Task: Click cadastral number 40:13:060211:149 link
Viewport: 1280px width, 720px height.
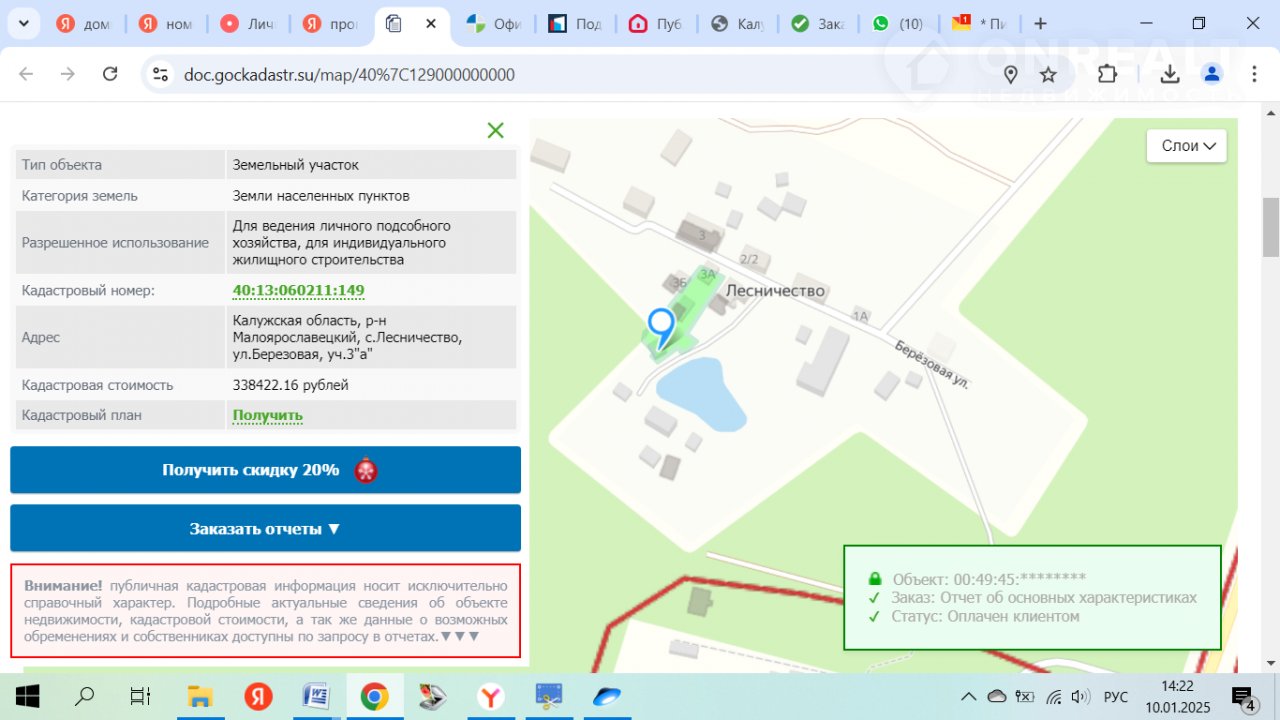Action: point(298,291)
